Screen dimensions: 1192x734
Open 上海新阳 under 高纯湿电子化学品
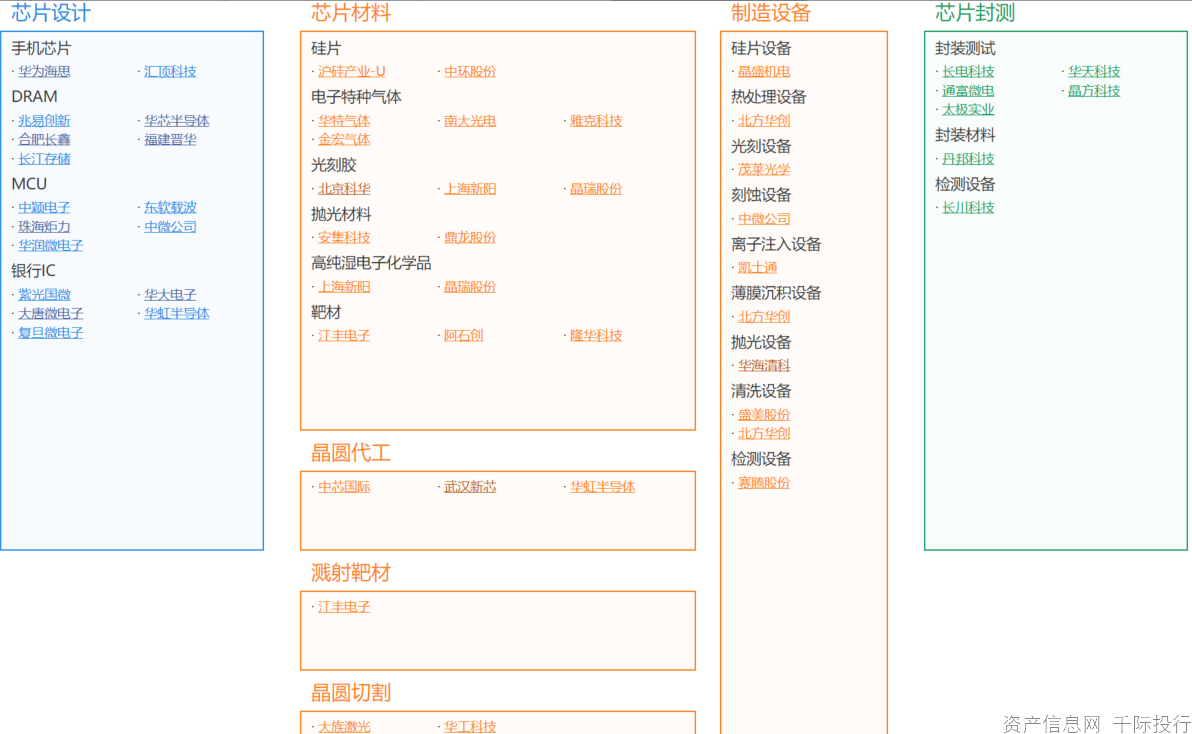click(344, 287)
